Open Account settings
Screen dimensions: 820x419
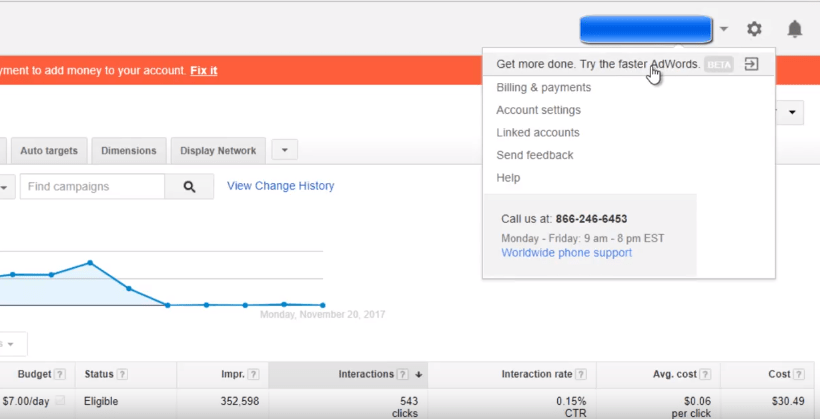coord(538,110)
